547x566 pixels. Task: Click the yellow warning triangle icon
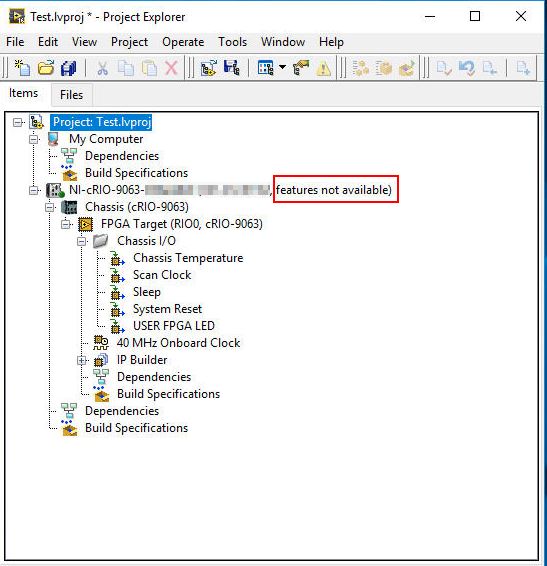tap(324, 68)
